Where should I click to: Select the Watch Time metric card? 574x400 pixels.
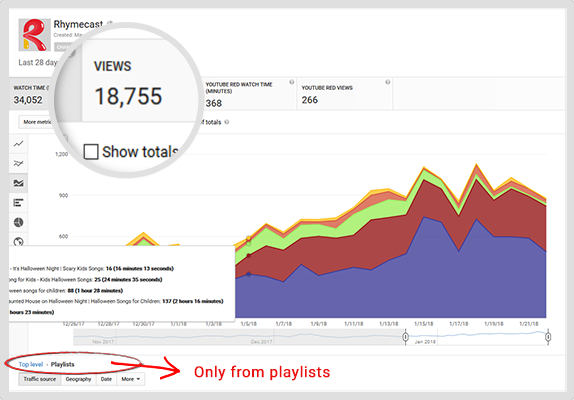pos(31,94)
